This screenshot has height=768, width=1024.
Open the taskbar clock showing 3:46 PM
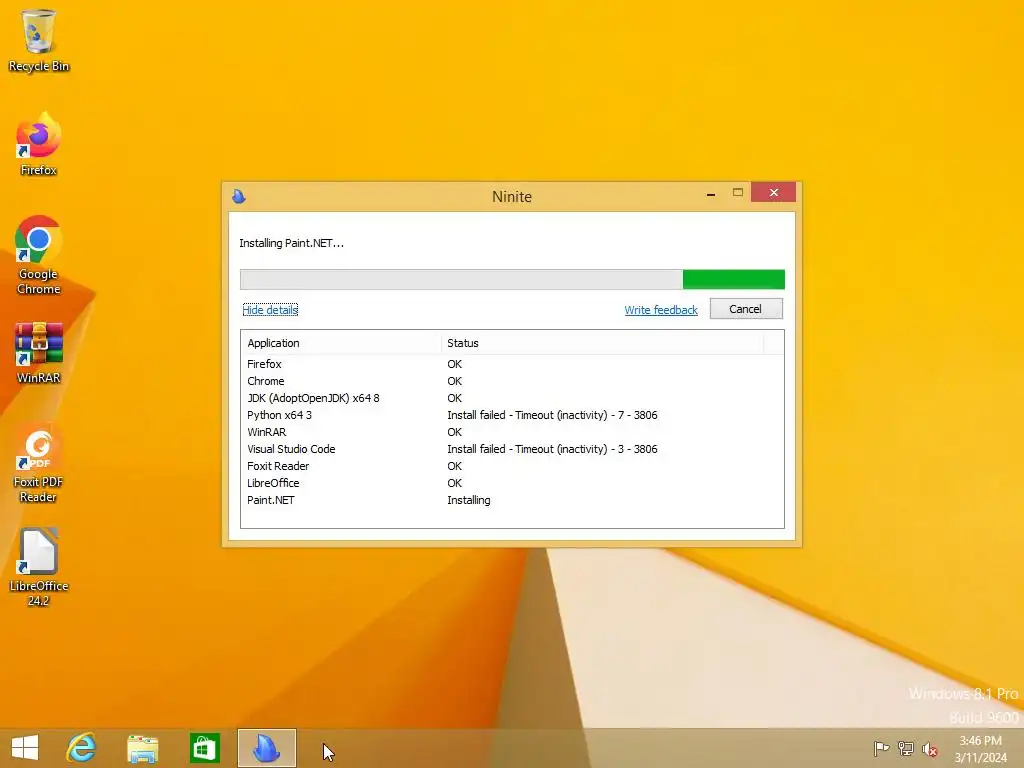pos(980,749)
